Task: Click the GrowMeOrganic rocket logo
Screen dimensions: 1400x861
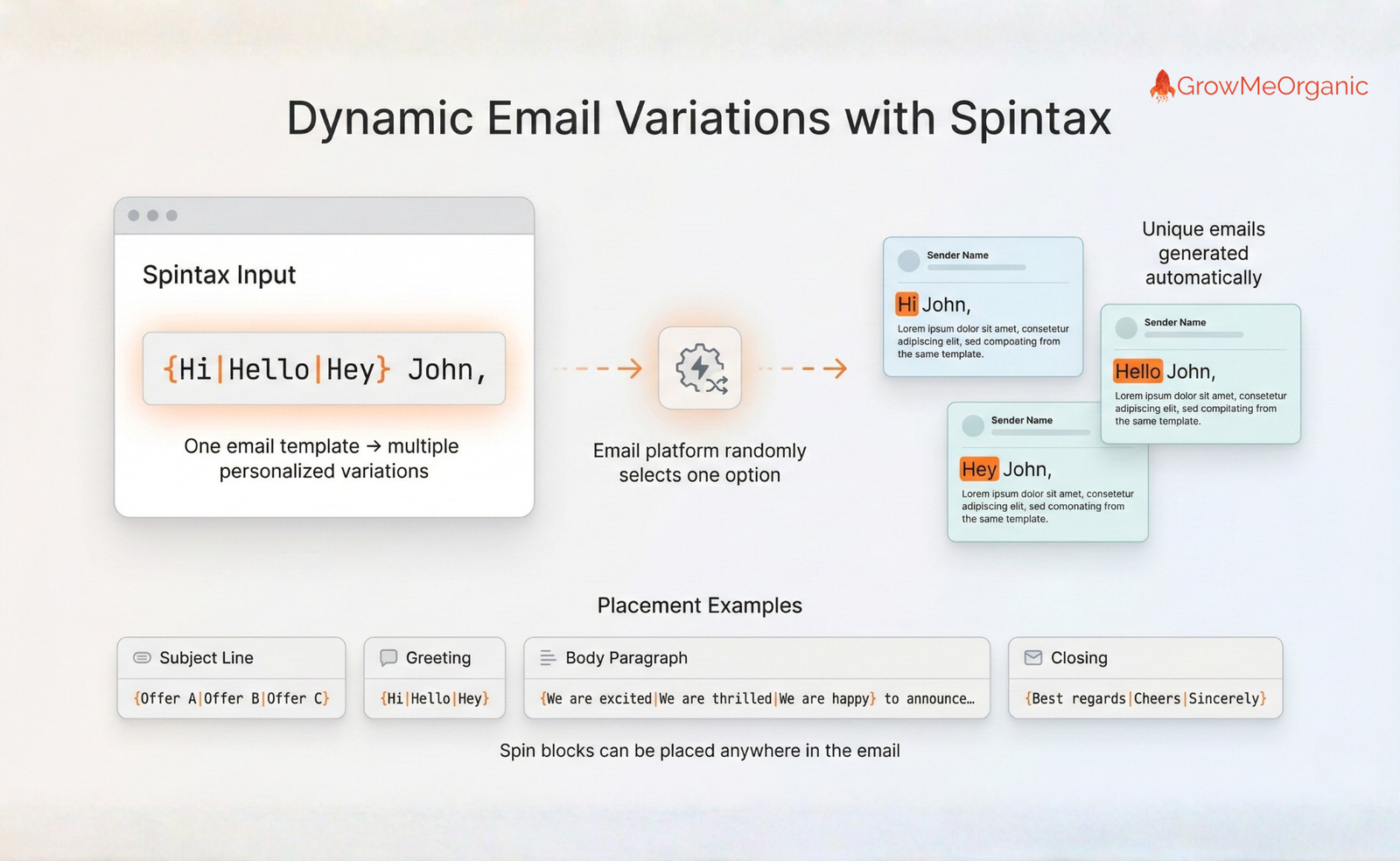Action: (1160, 85)
